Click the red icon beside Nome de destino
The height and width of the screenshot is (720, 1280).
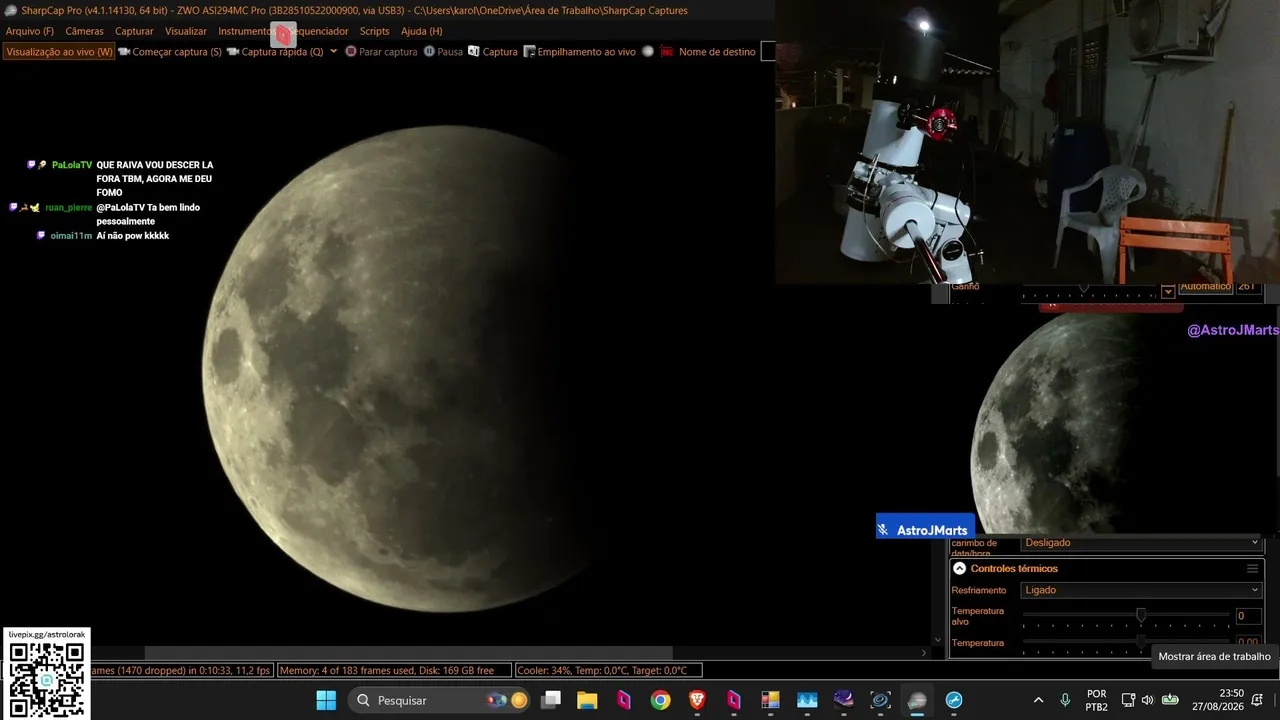(x=667, y=52)
